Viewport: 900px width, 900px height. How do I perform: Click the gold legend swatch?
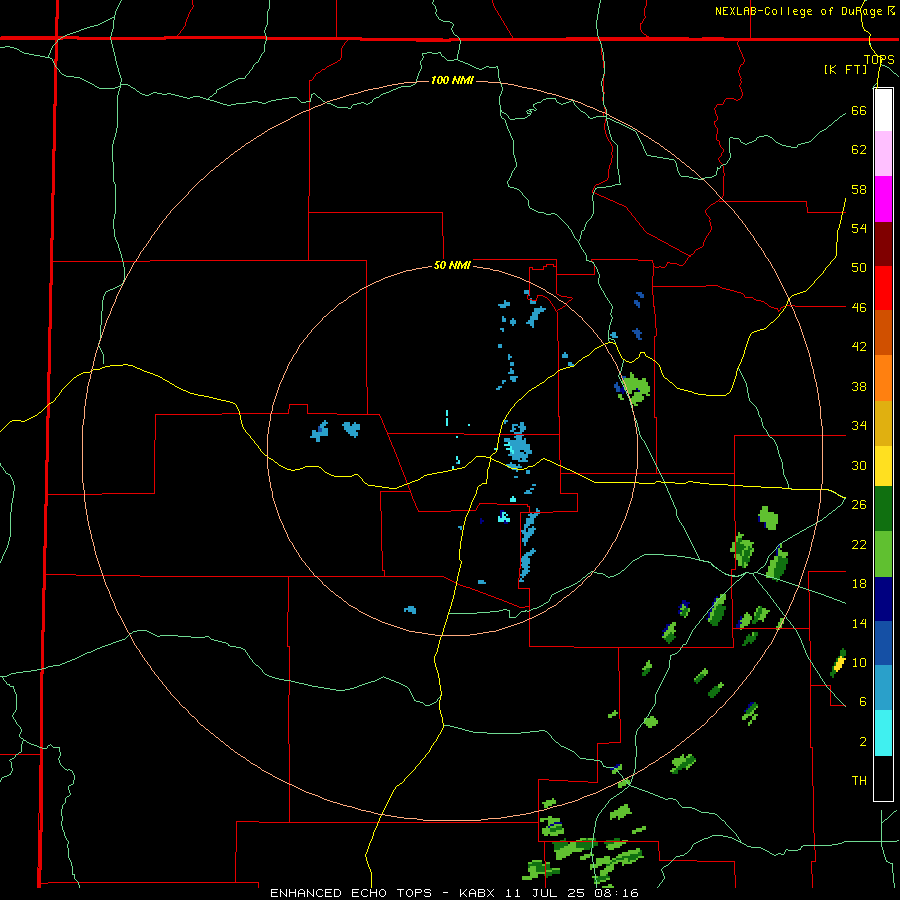pyautogui.click(x=883, y=423)
